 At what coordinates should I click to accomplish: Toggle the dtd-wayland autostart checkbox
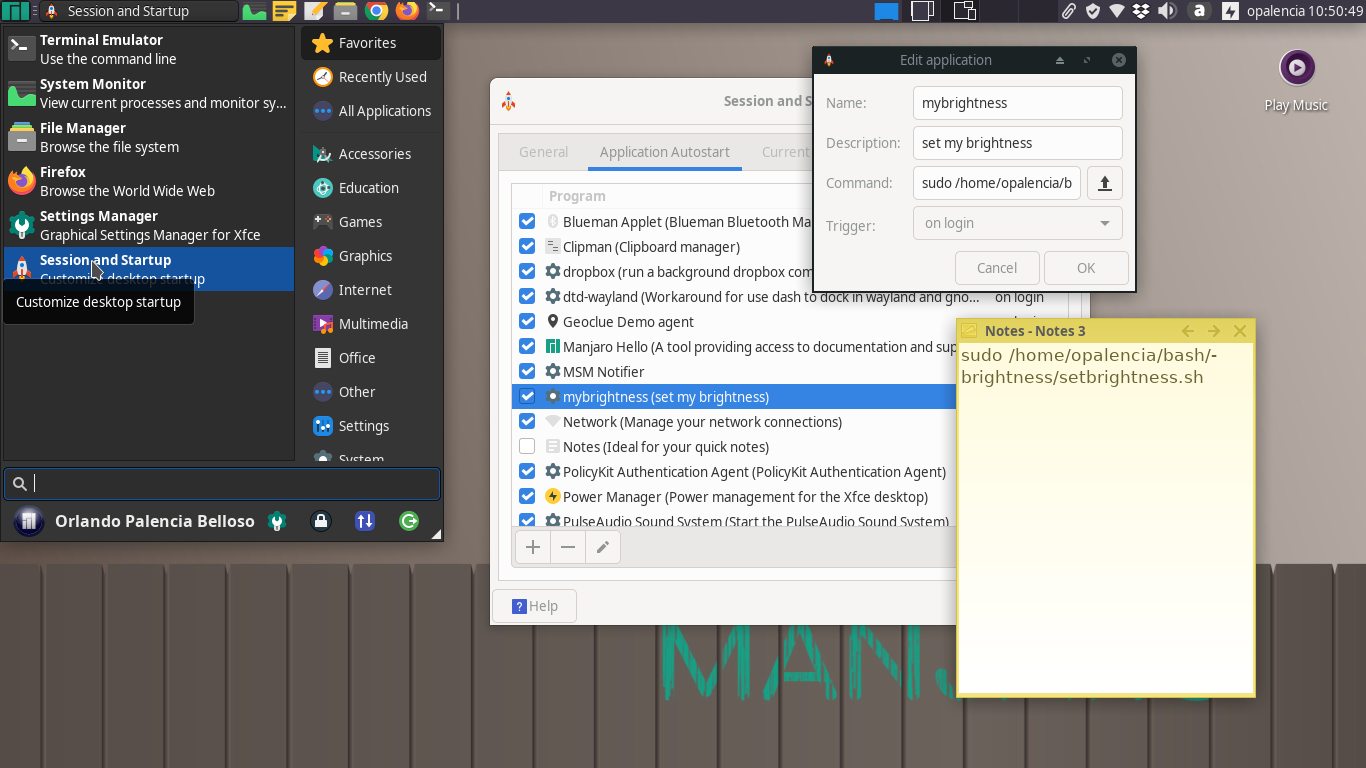[527, 296]
